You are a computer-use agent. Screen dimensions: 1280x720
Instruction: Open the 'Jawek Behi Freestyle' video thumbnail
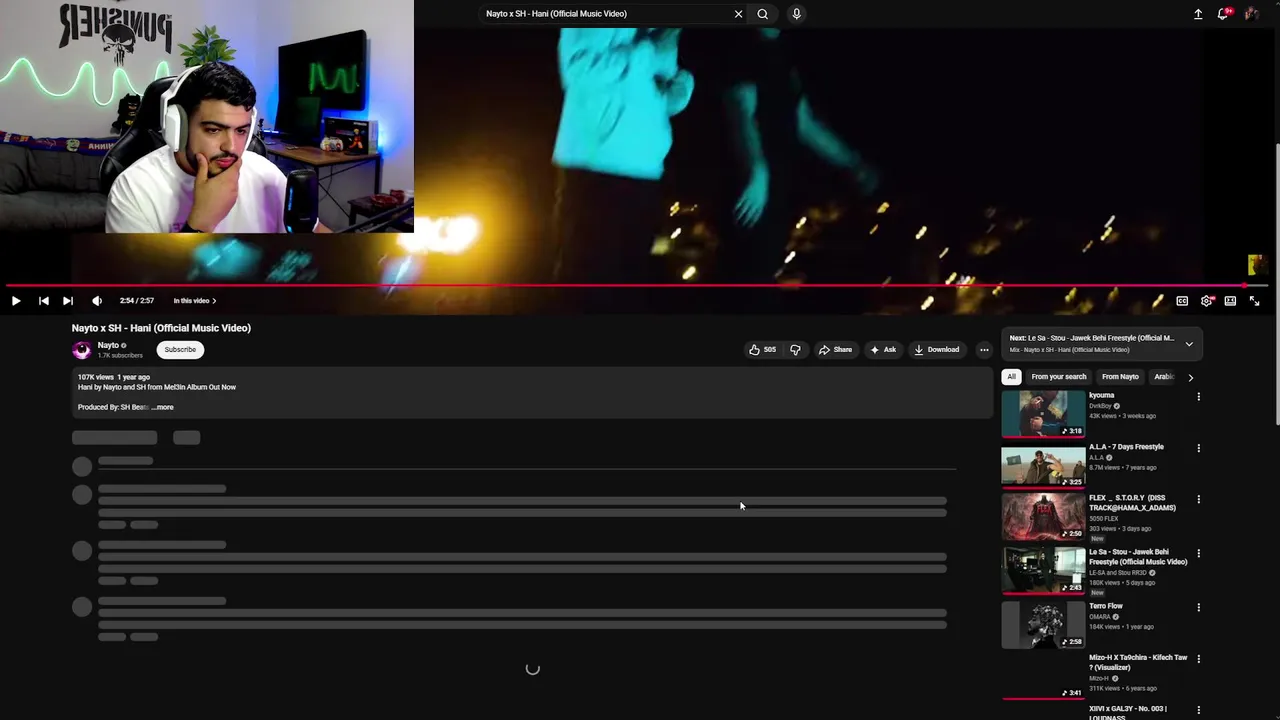pos(1043,571)
